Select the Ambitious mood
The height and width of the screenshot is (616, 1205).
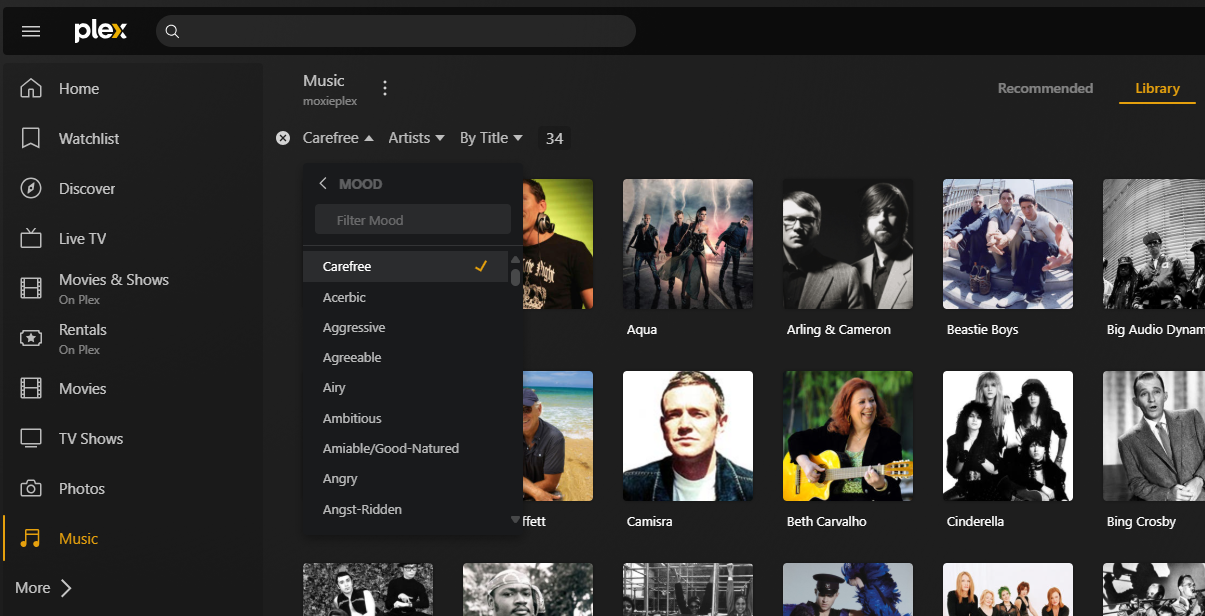coord(406,418)
